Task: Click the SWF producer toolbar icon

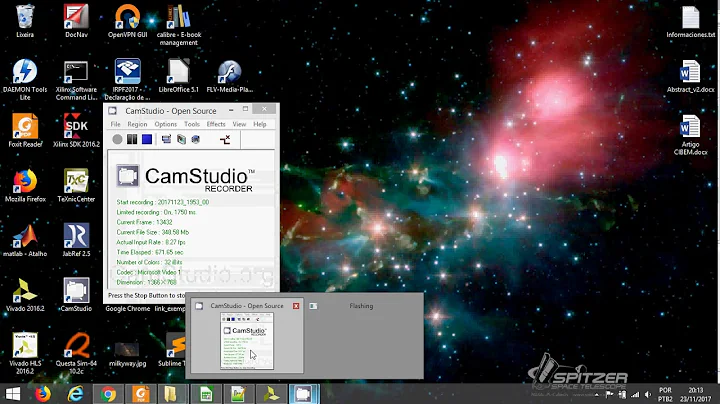Action: click(196, 139)
